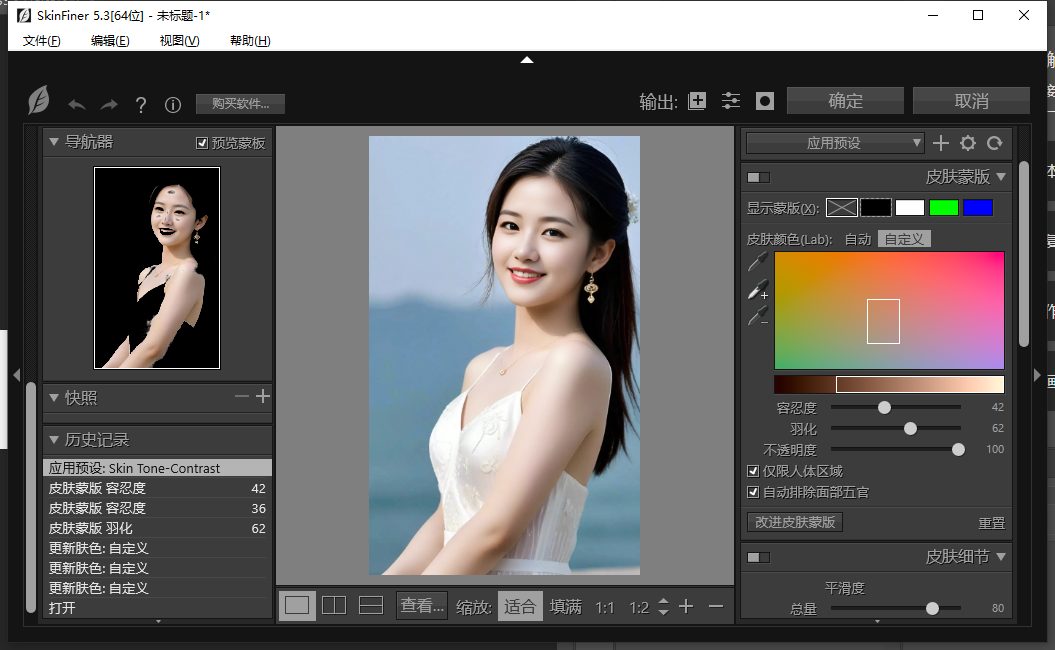Switch to side-by-side split view

(x=334, y=606)
